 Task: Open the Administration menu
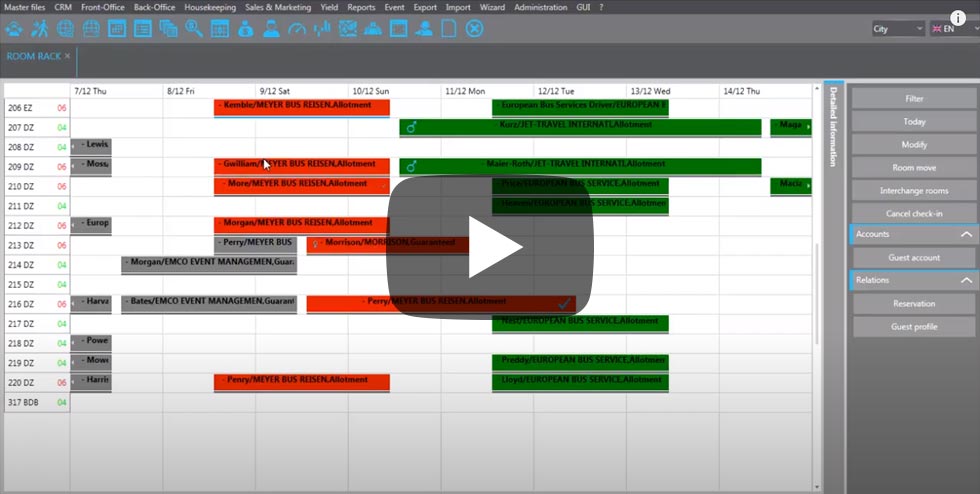click(x=541, y=8)
